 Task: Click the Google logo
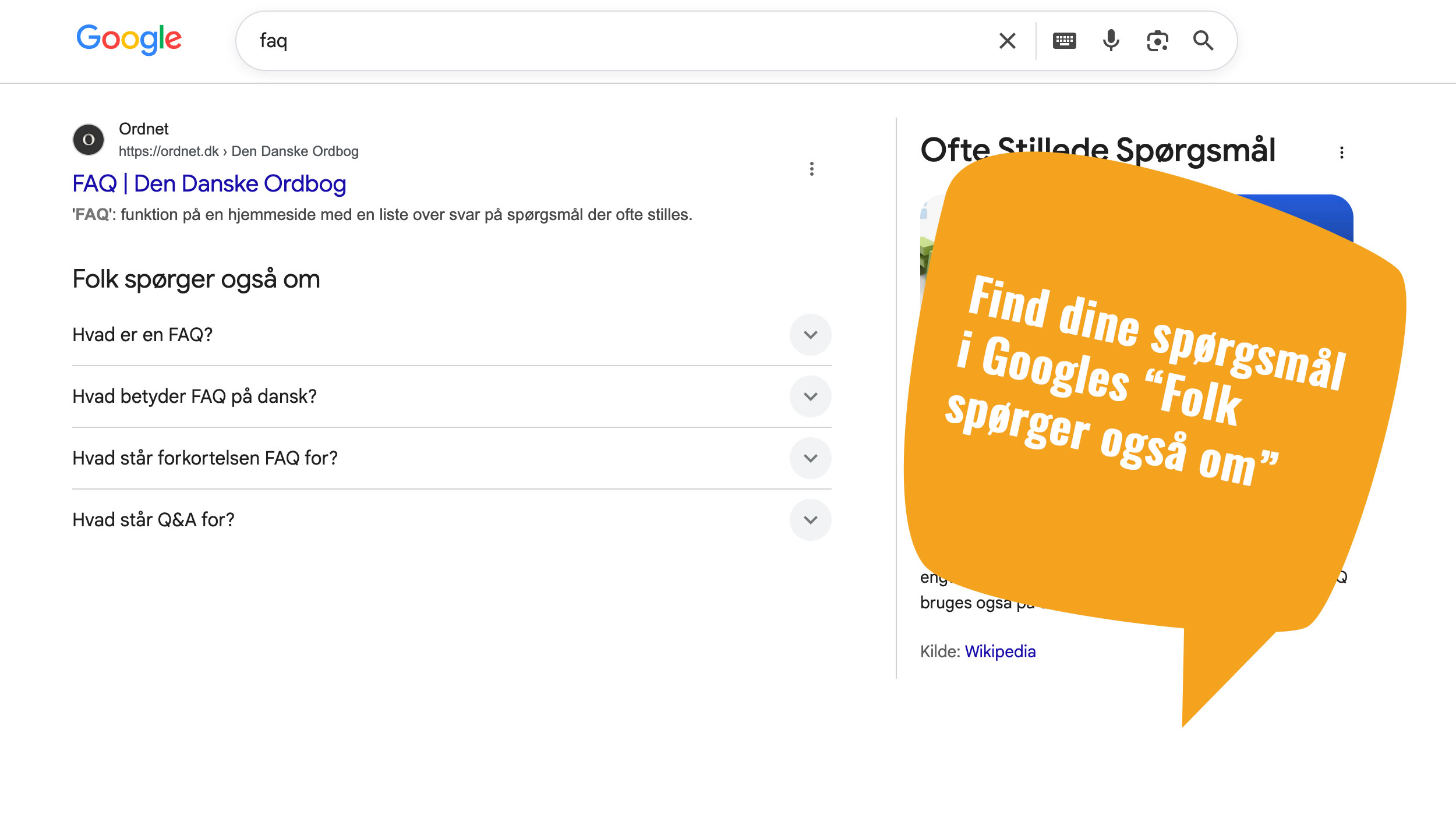pos(129,40)
